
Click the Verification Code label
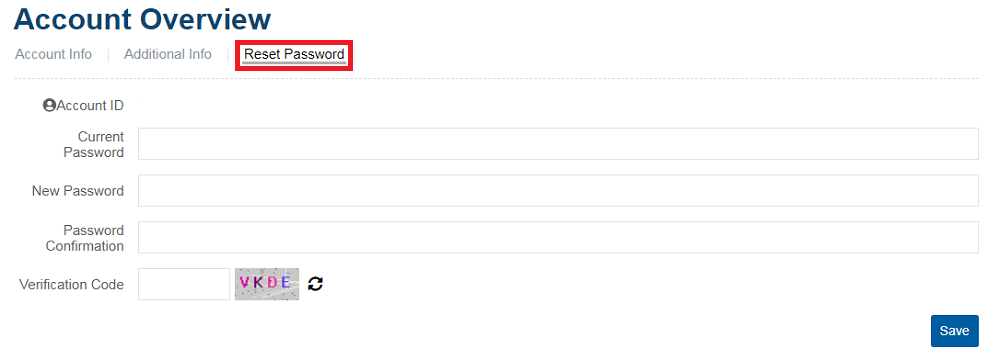click(71, 285)
